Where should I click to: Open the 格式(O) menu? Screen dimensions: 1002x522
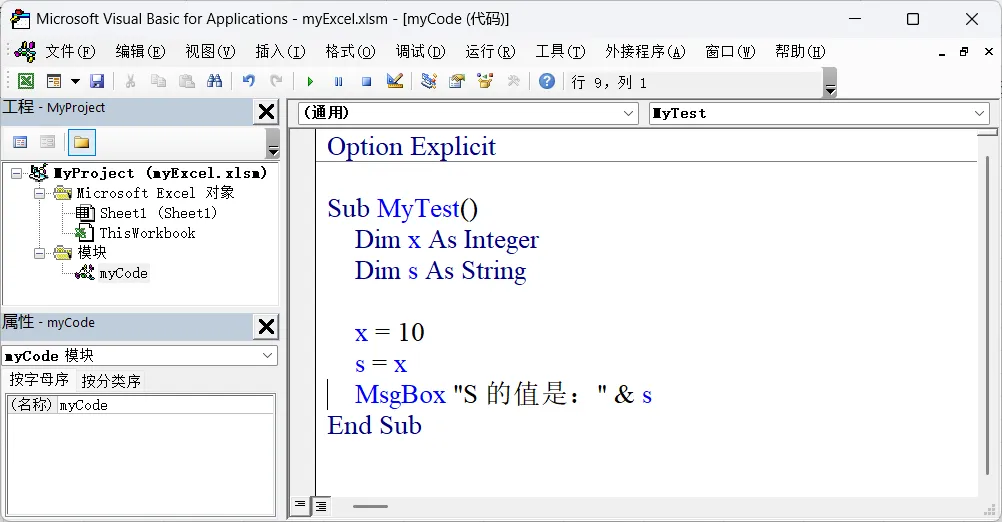tap(350, 51)
